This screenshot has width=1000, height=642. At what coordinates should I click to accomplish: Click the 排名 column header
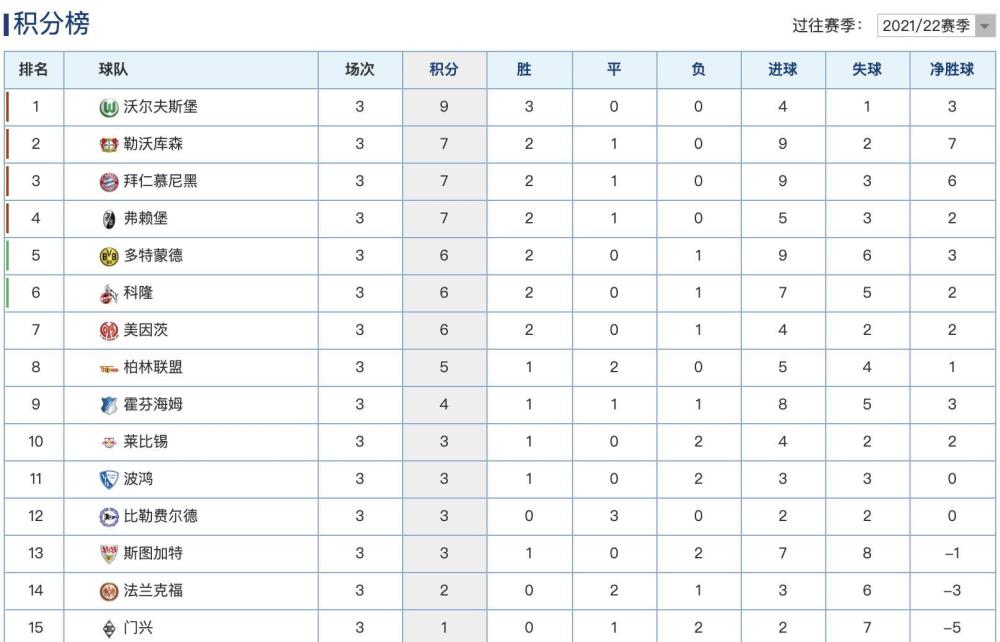(34, 69)
